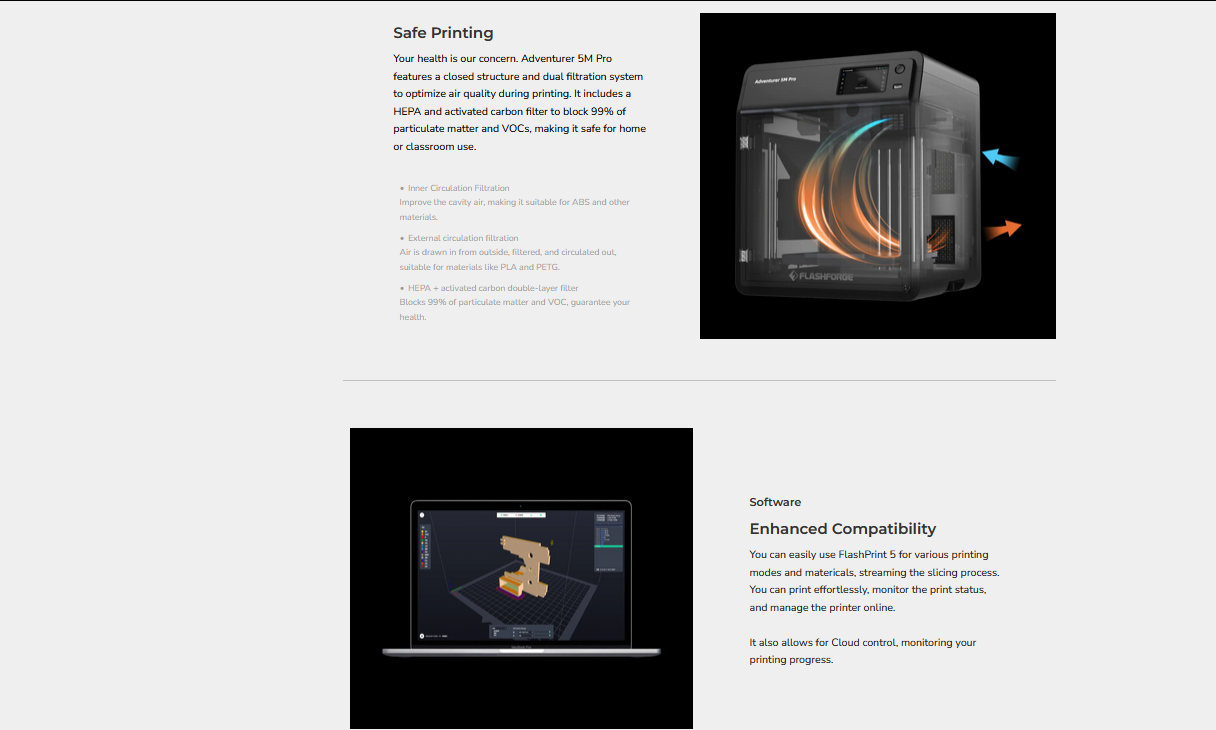
Task: Click the "Safe Printing" heading
Action: coord(443,33)
